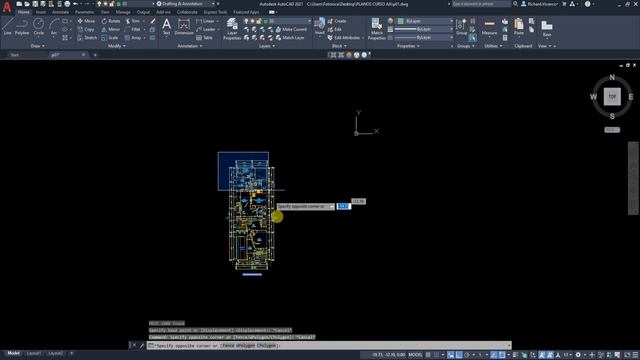Click Match Layer button

tap(290, 38)
